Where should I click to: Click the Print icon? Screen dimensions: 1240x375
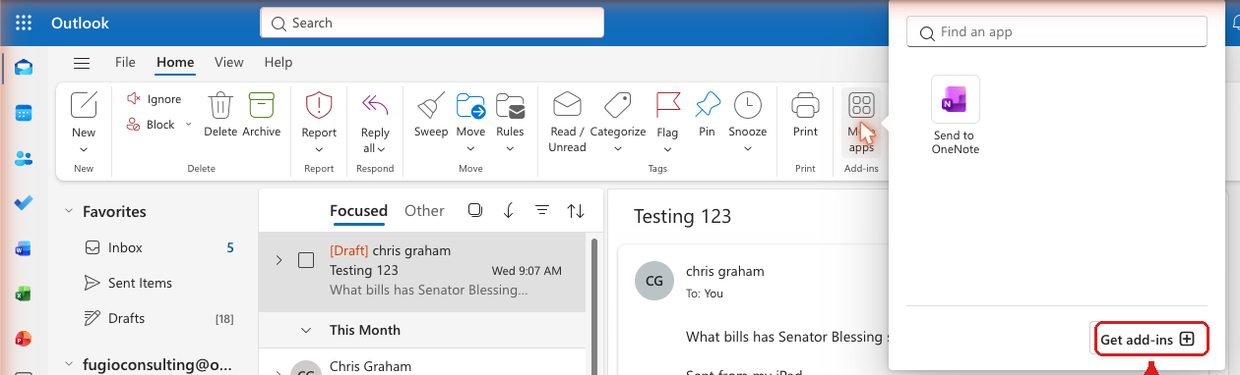805,105
